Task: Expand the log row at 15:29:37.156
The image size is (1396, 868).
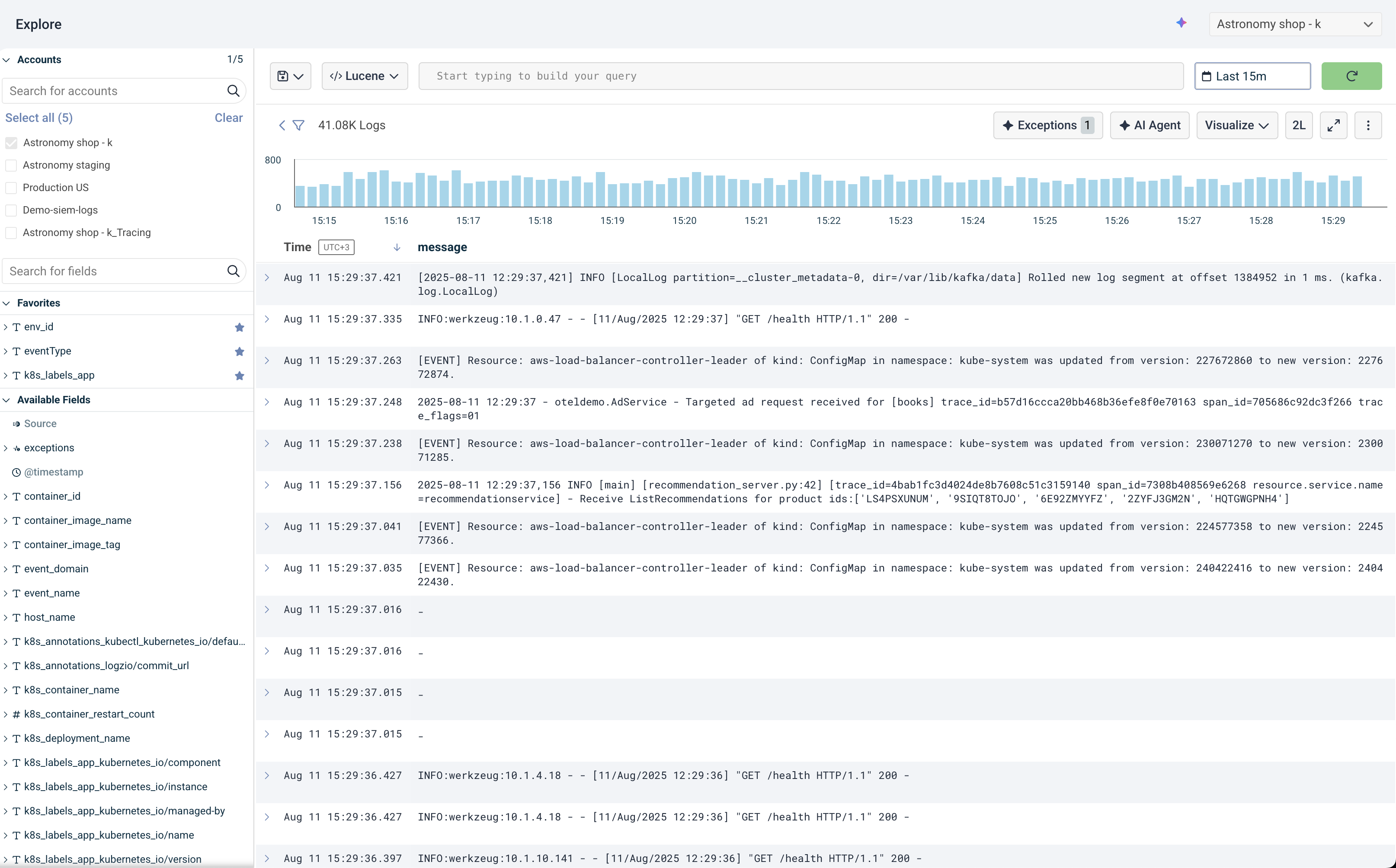Action: click(267, 485)
